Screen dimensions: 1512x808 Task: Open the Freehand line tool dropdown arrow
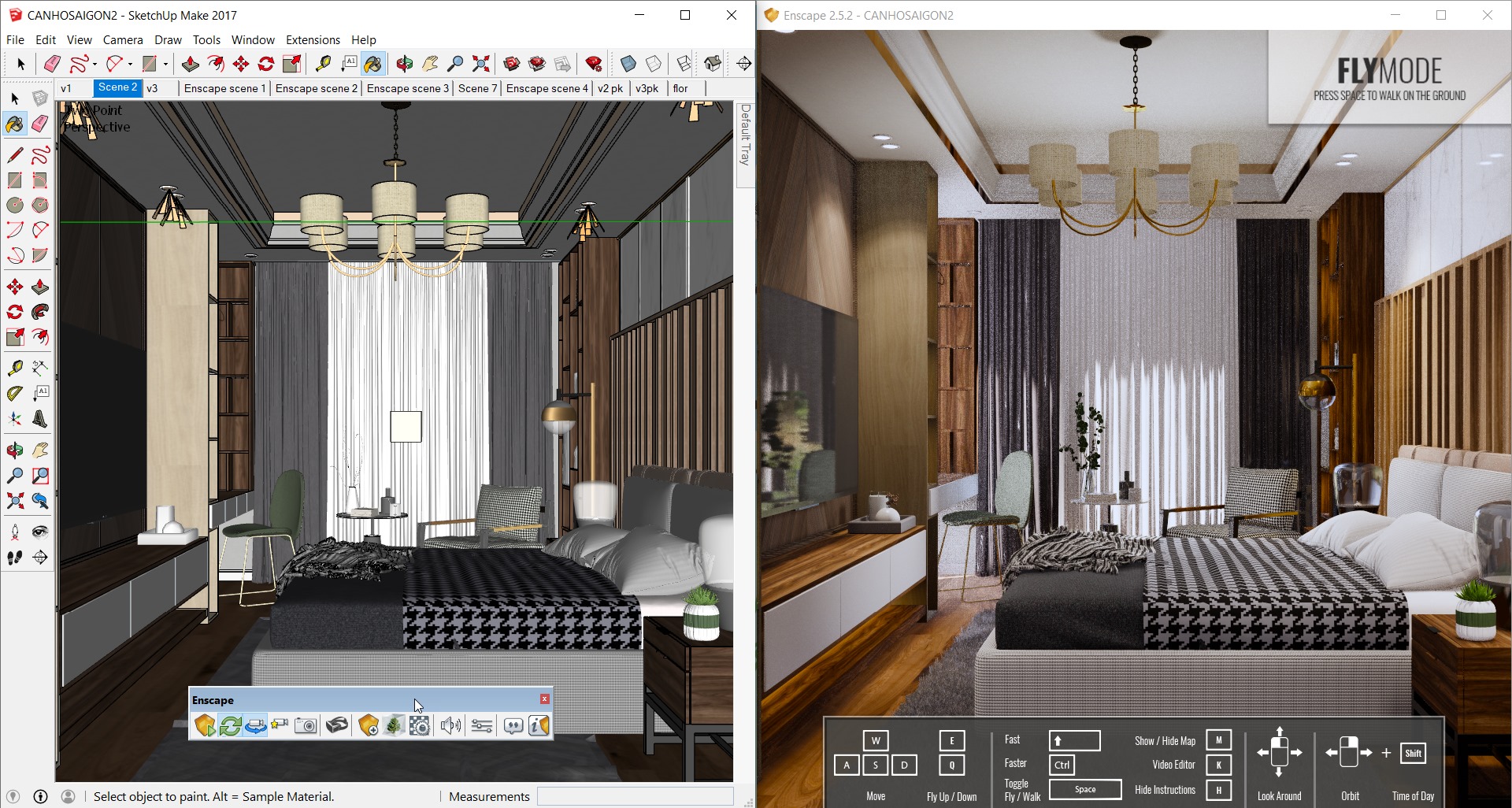tap(94, 64)
